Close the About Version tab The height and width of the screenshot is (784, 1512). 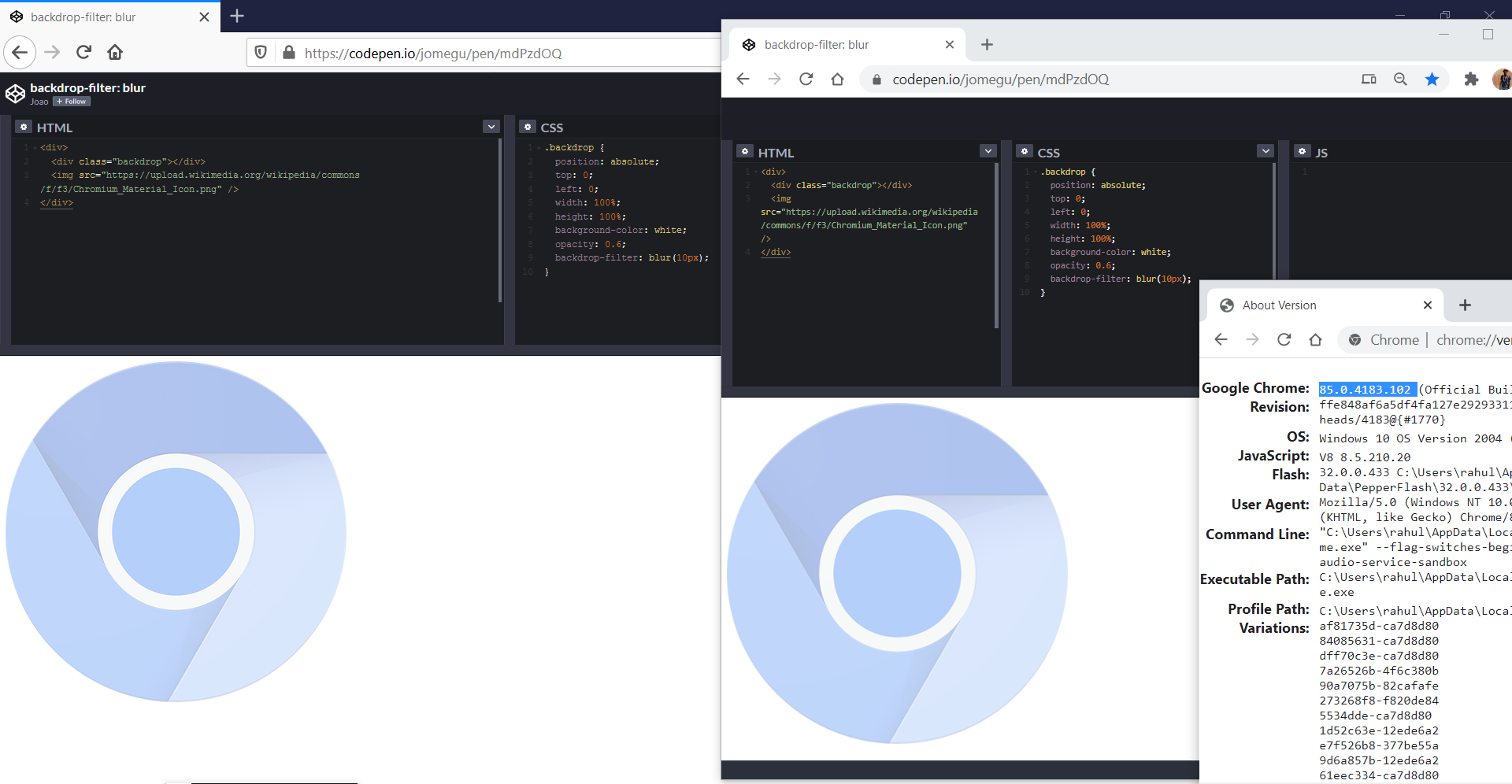[1428, 305]
